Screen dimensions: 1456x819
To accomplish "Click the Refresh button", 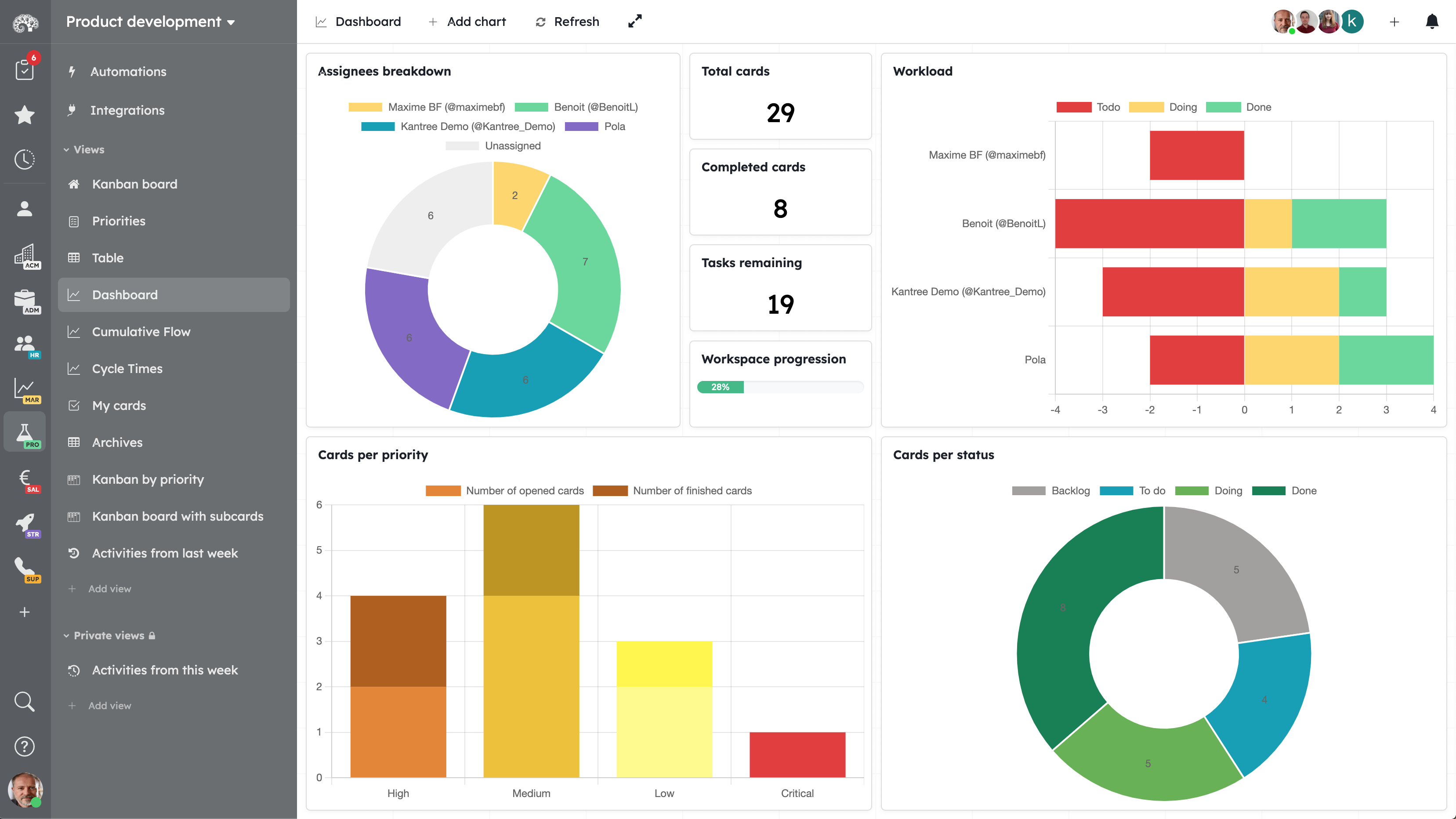I will 567,22.
